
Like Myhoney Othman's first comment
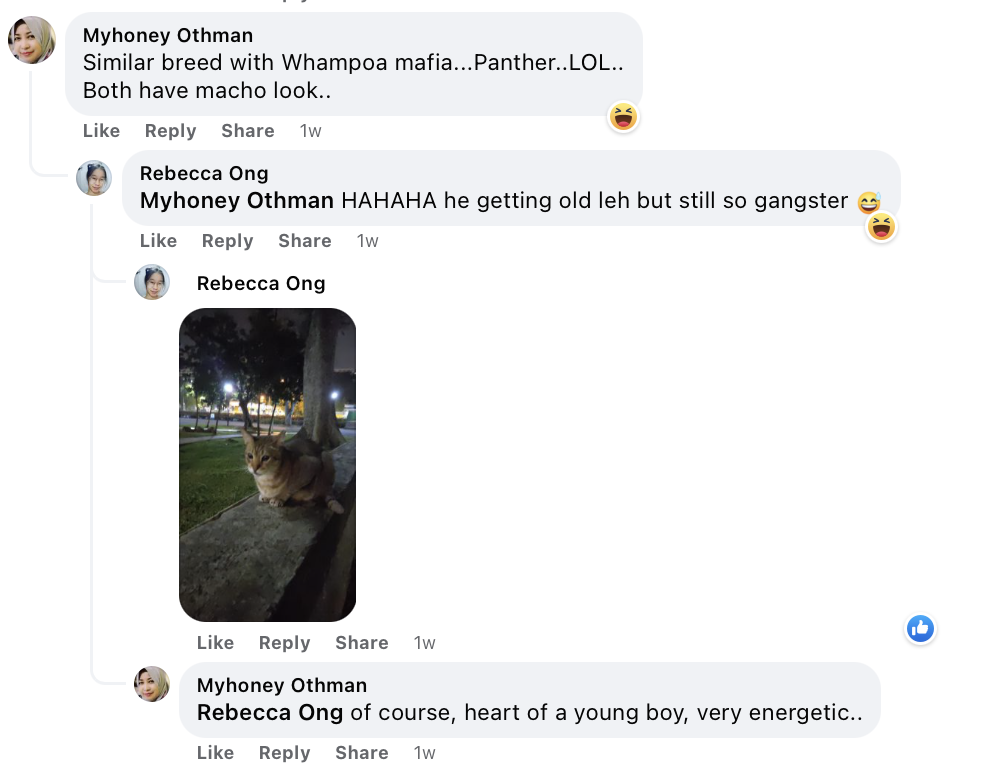[101, 131]
